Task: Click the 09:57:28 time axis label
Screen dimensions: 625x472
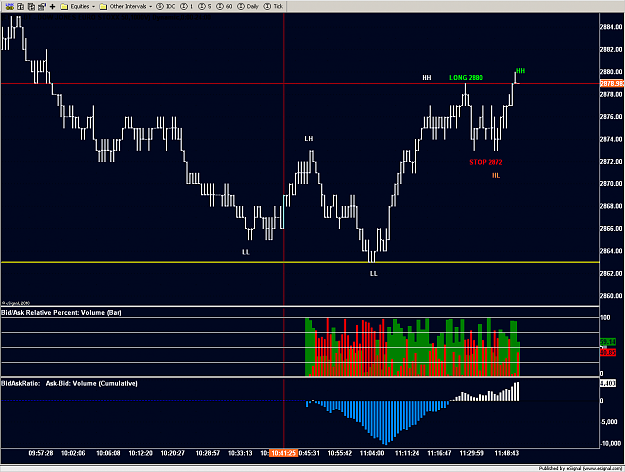Action: [x=41, y=453]
